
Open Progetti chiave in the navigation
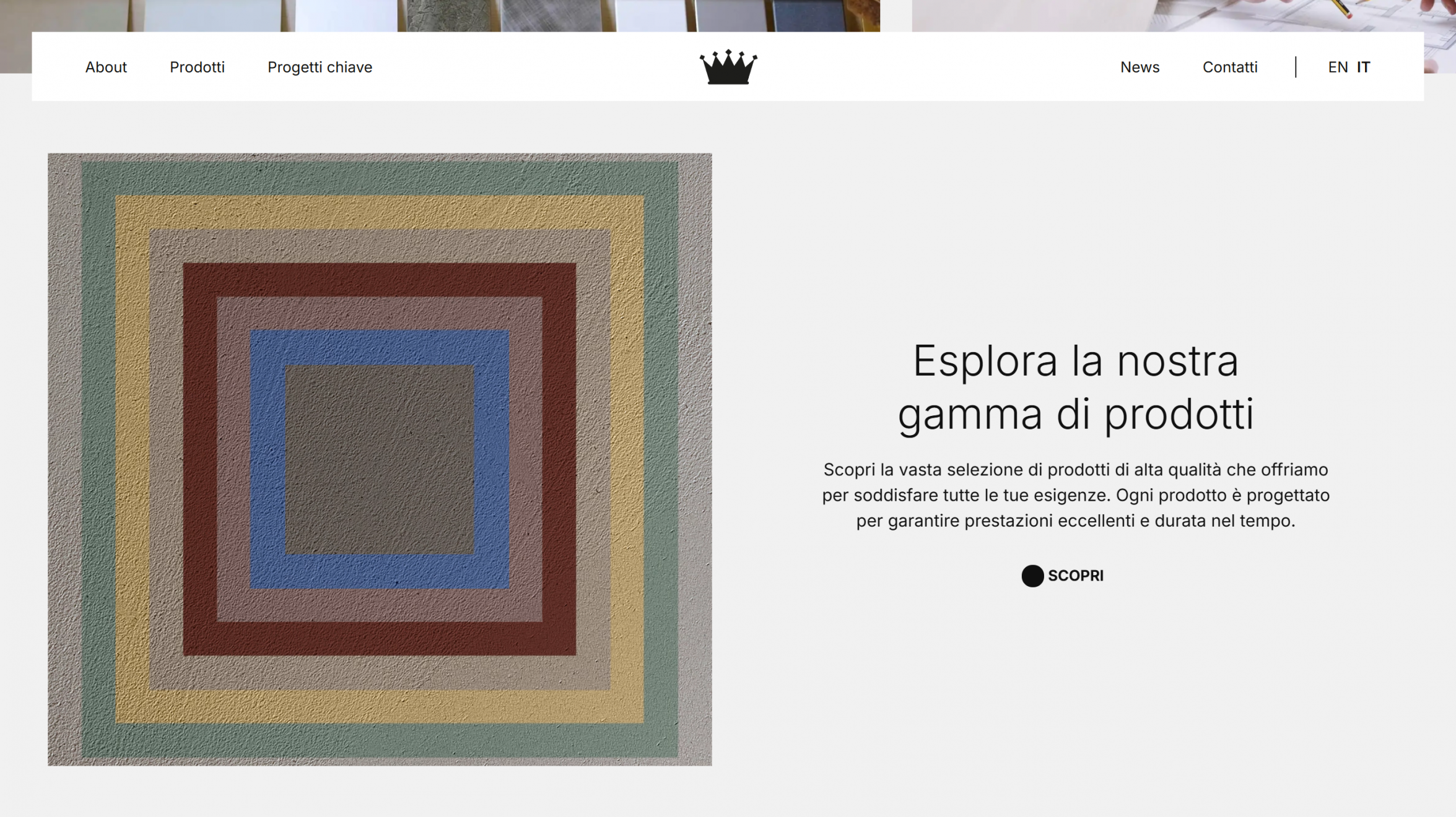point(320,67)
